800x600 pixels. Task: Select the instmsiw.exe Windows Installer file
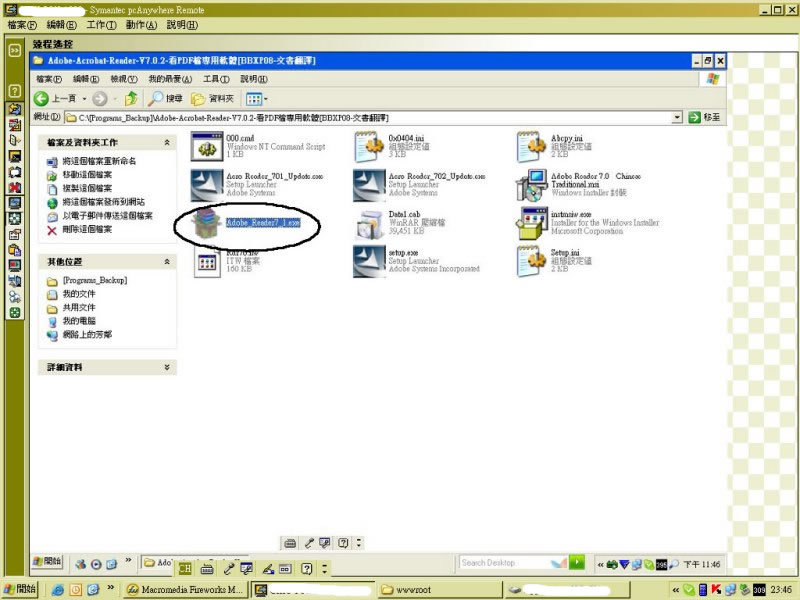point(588,223)
